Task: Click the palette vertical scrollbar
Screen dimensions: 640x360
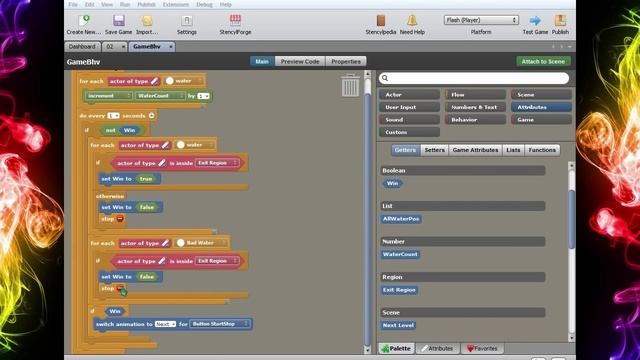Action: click(x=571, y=251)
